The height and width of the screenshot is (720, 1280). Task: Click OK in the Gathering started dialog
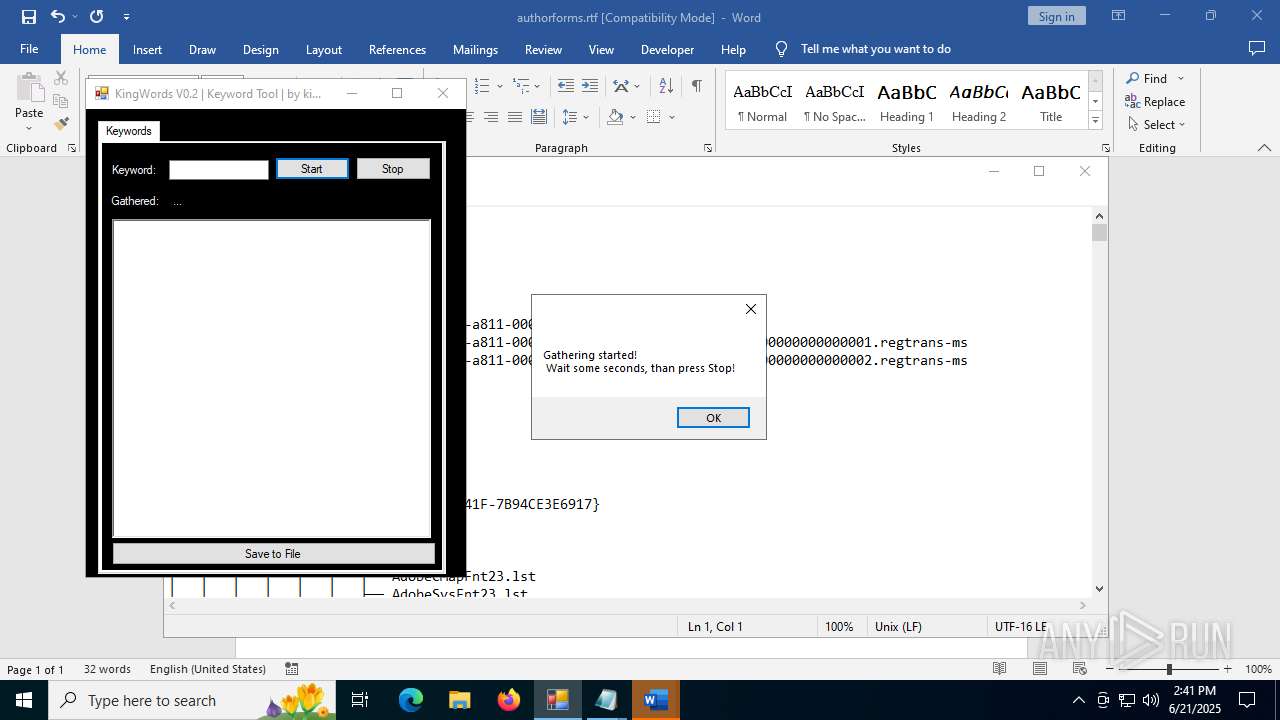(713, 418)
